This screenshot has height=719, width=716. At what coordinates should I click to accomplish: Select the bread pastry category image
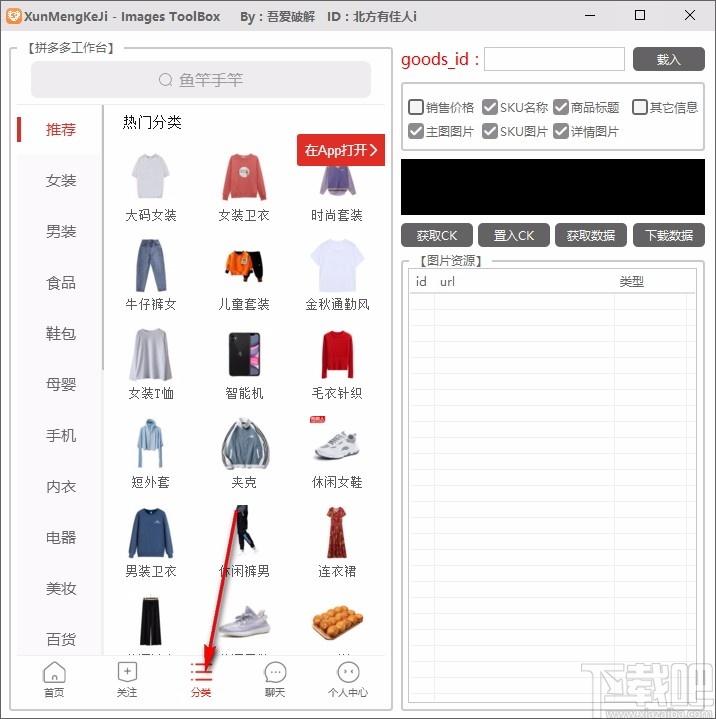click(x=337, y=621)
